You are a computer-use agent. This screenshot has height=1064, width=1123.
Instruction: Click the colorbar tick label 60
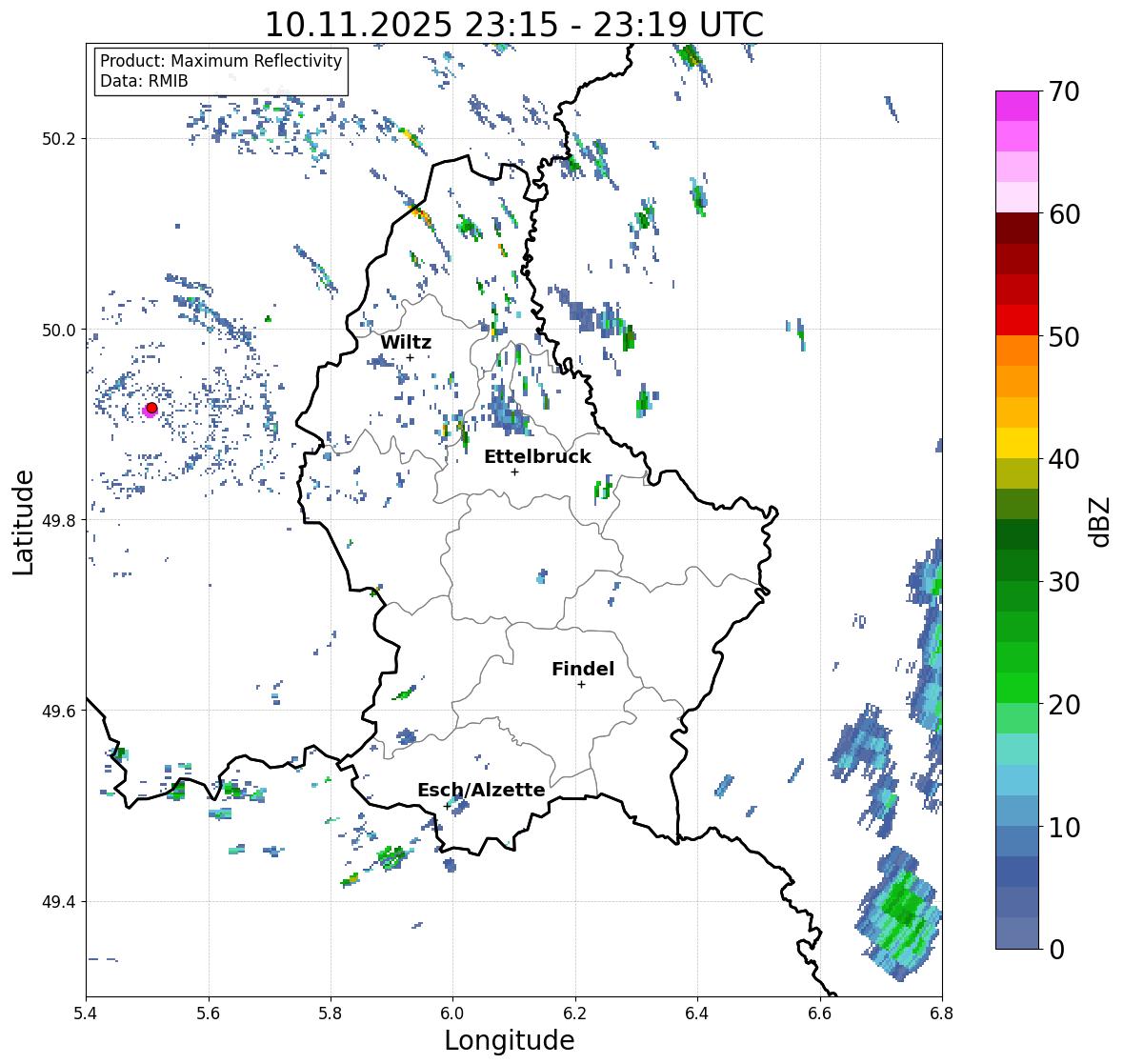tap(1064, 214)
